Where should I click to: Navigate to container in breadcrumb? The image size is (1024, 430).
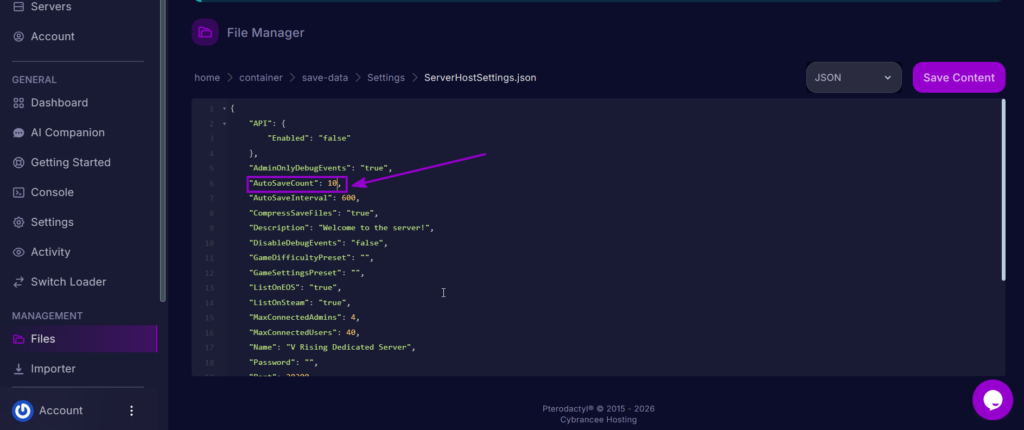click(x=261, y=78)
